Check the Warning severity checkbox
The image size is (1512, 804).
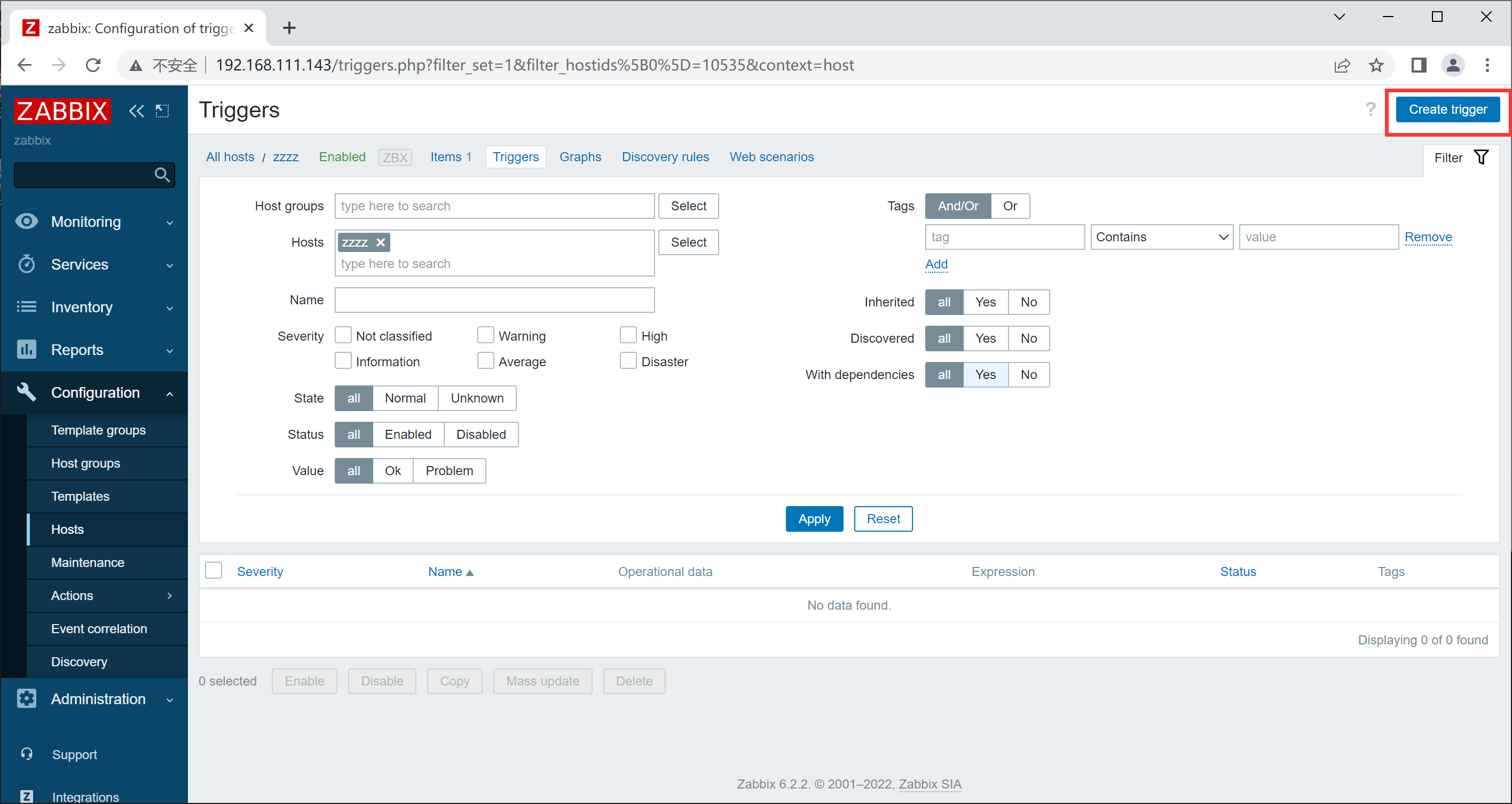(x=485, y=335)
